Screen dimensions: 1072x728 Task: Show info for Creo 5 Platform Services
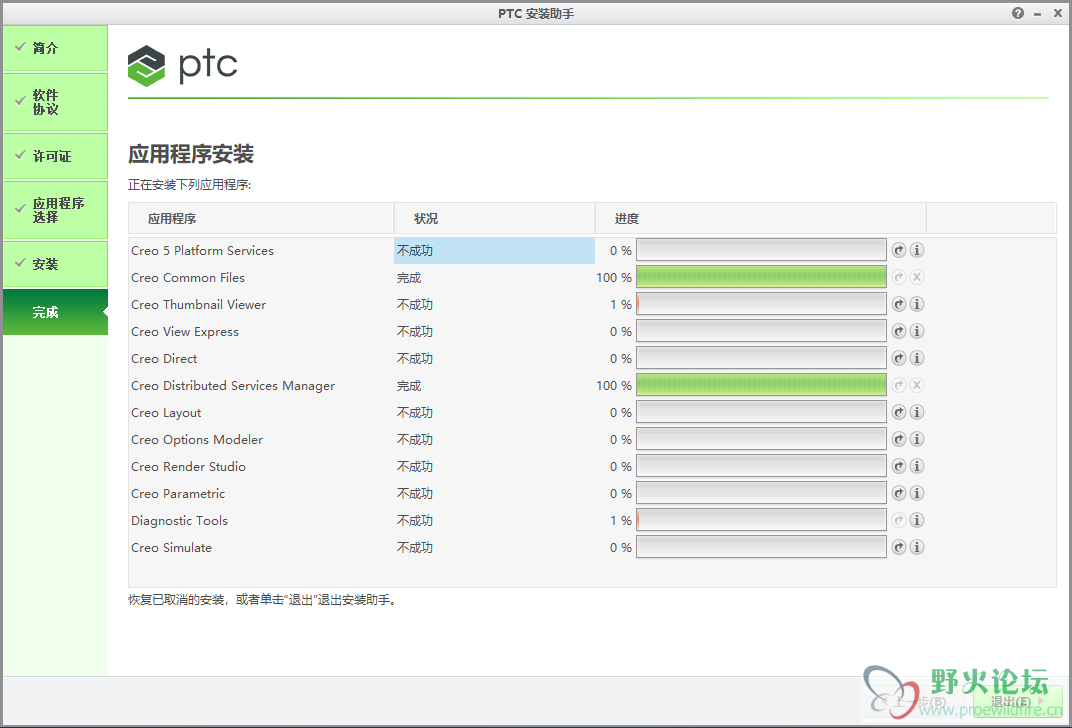(x=917, y=250)
